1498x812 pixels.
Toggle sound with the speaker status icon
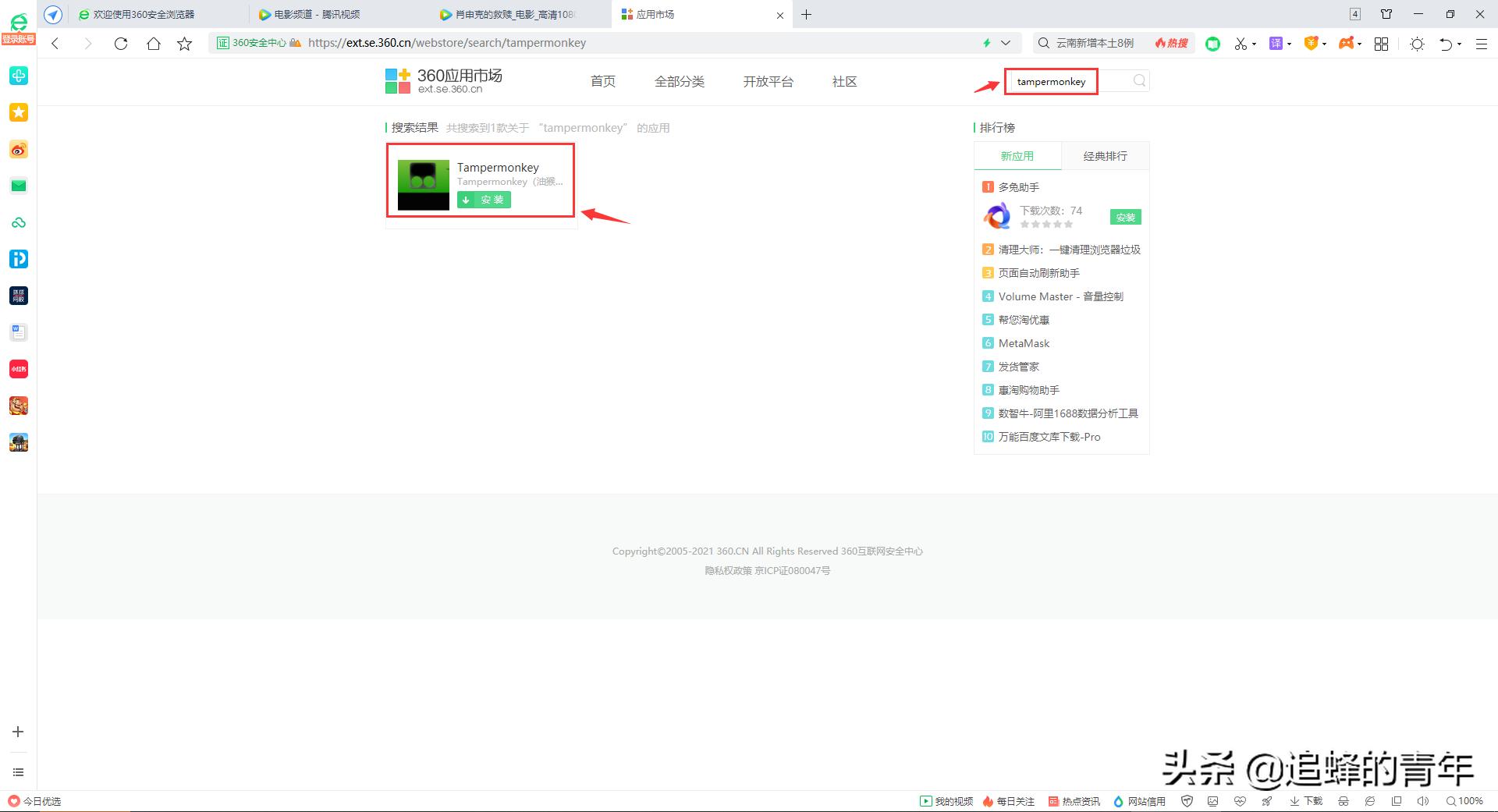click(x=1423, y=801)
